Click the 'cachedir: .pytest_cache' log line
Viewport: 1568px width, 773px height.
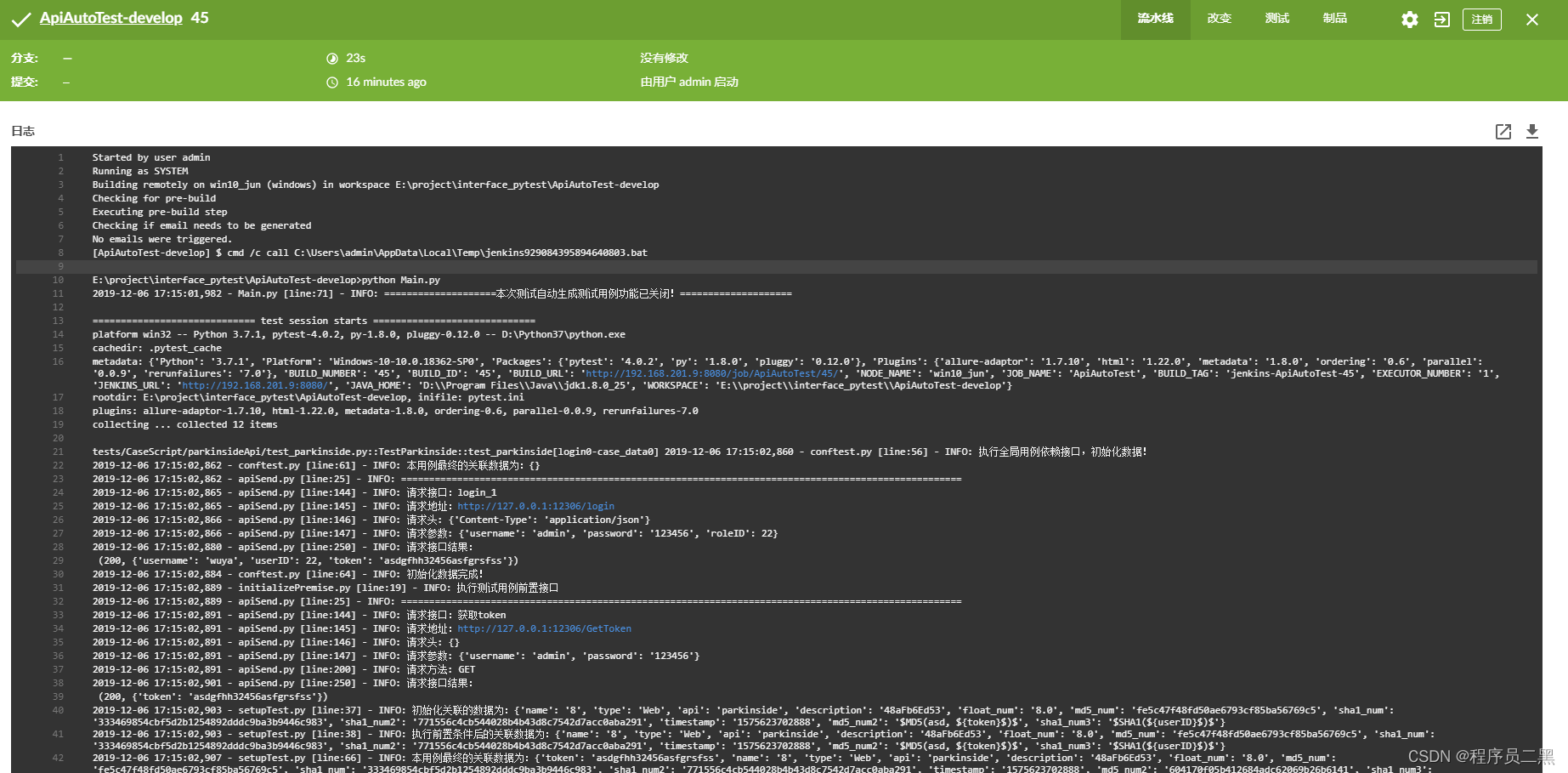[x=157, y=348]
